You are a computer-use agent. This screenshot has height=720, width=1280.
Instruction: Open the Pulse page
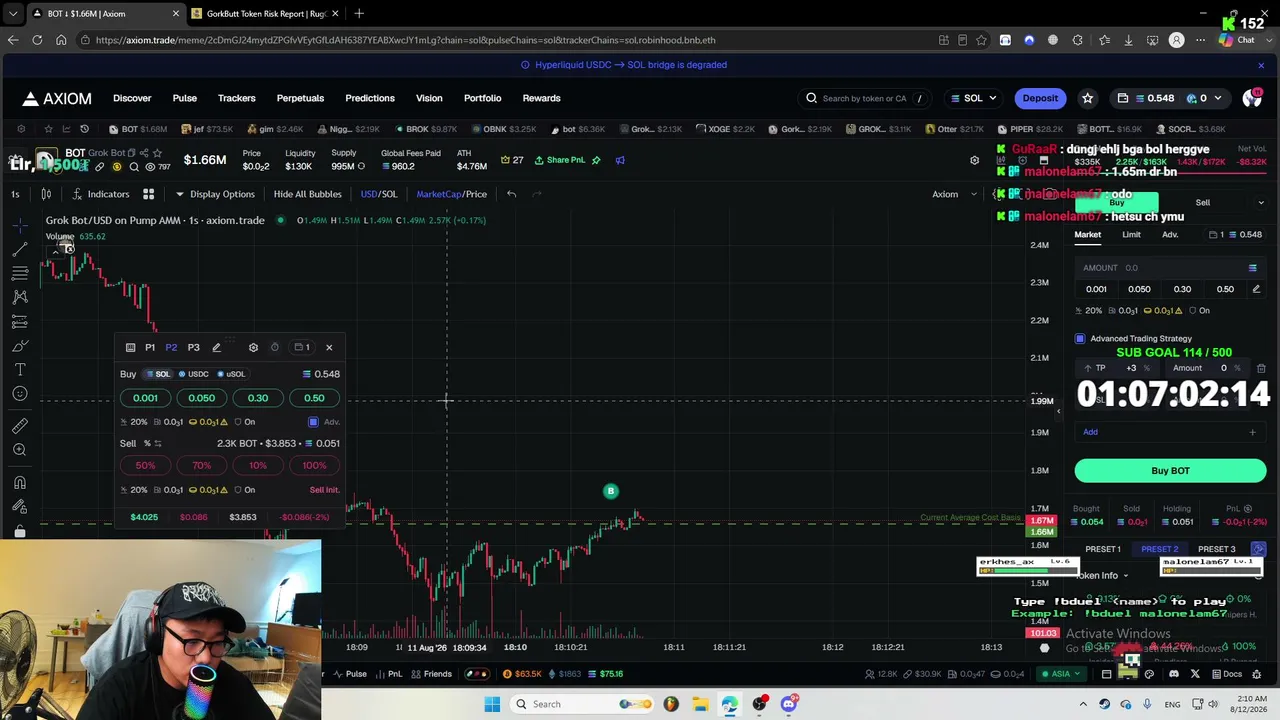pos(184,98)
